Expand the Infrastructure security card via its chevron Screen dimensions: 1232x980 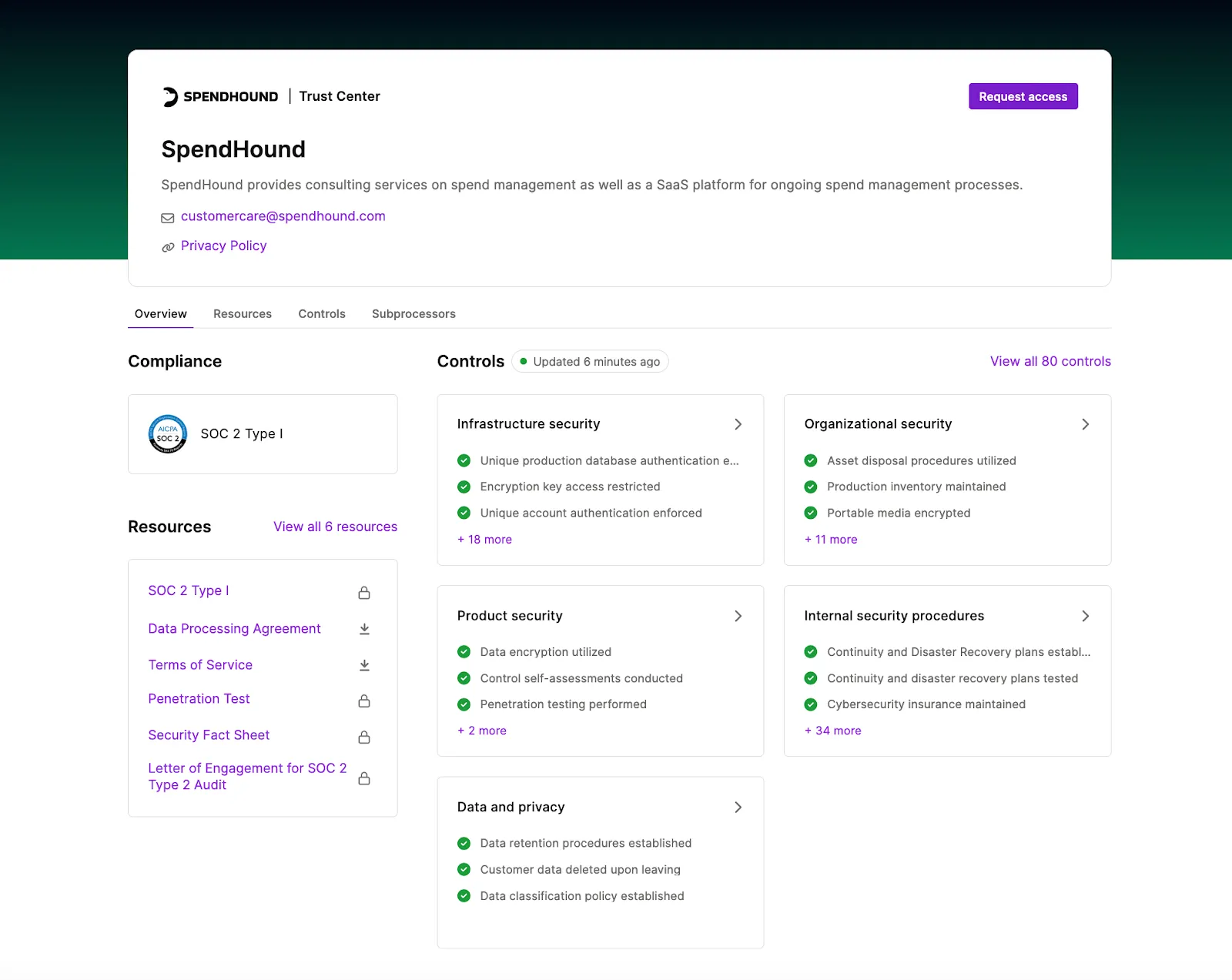click(x=738, y=423)
